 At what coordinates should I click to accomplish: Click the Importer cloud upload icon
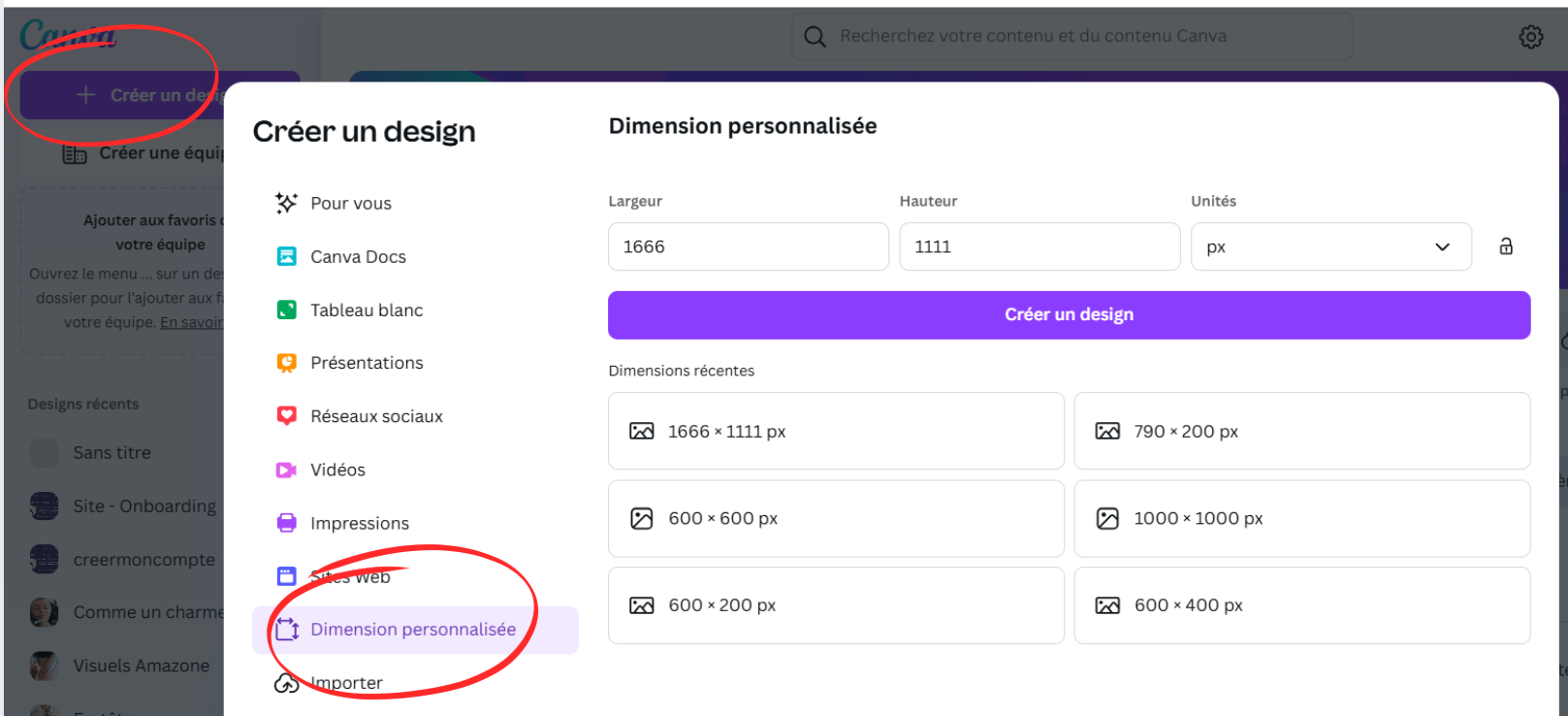point(286,683)
